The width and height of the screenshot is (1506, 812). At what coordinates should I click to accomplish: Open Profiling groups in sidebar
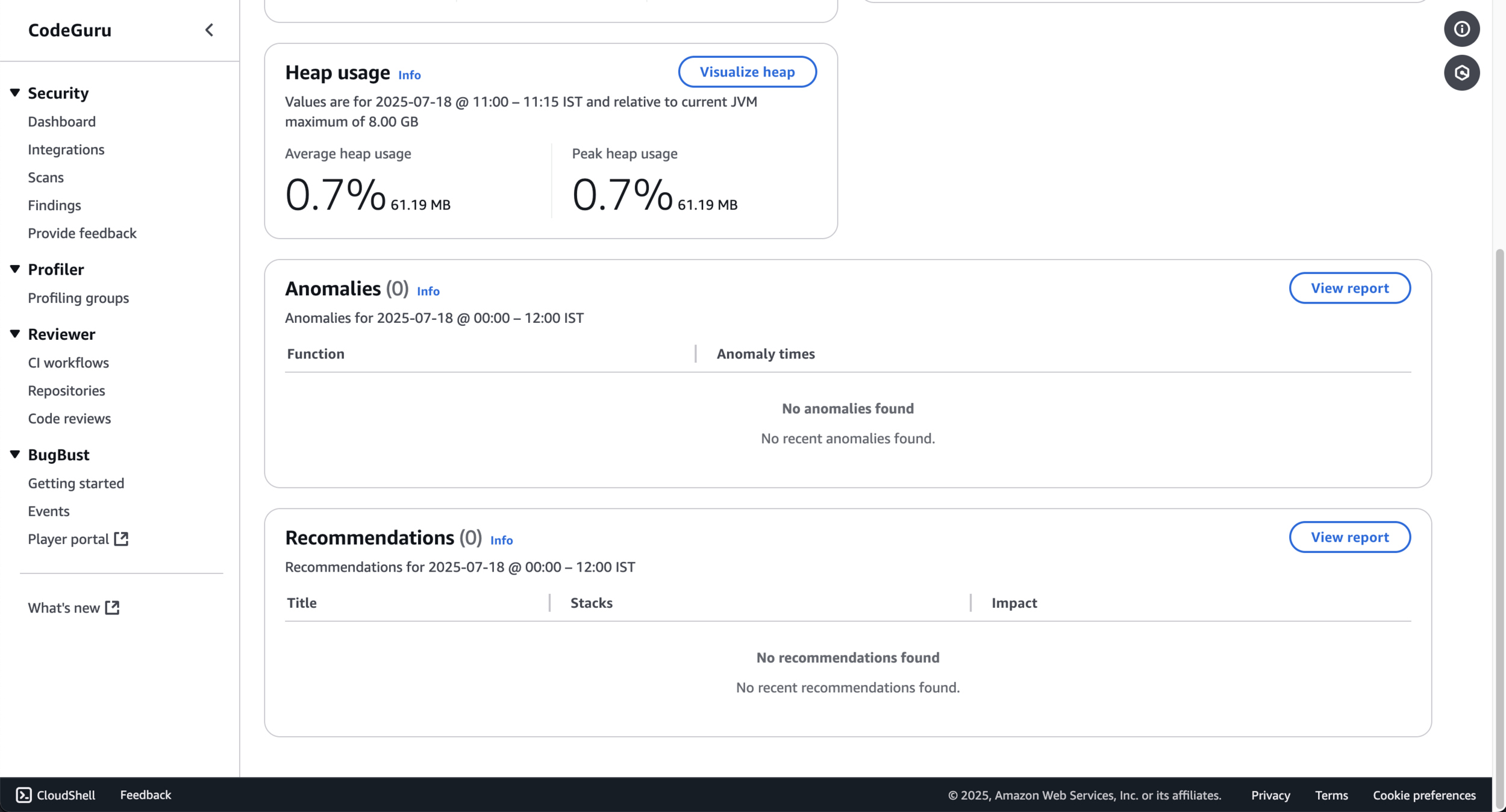(78, 298)
